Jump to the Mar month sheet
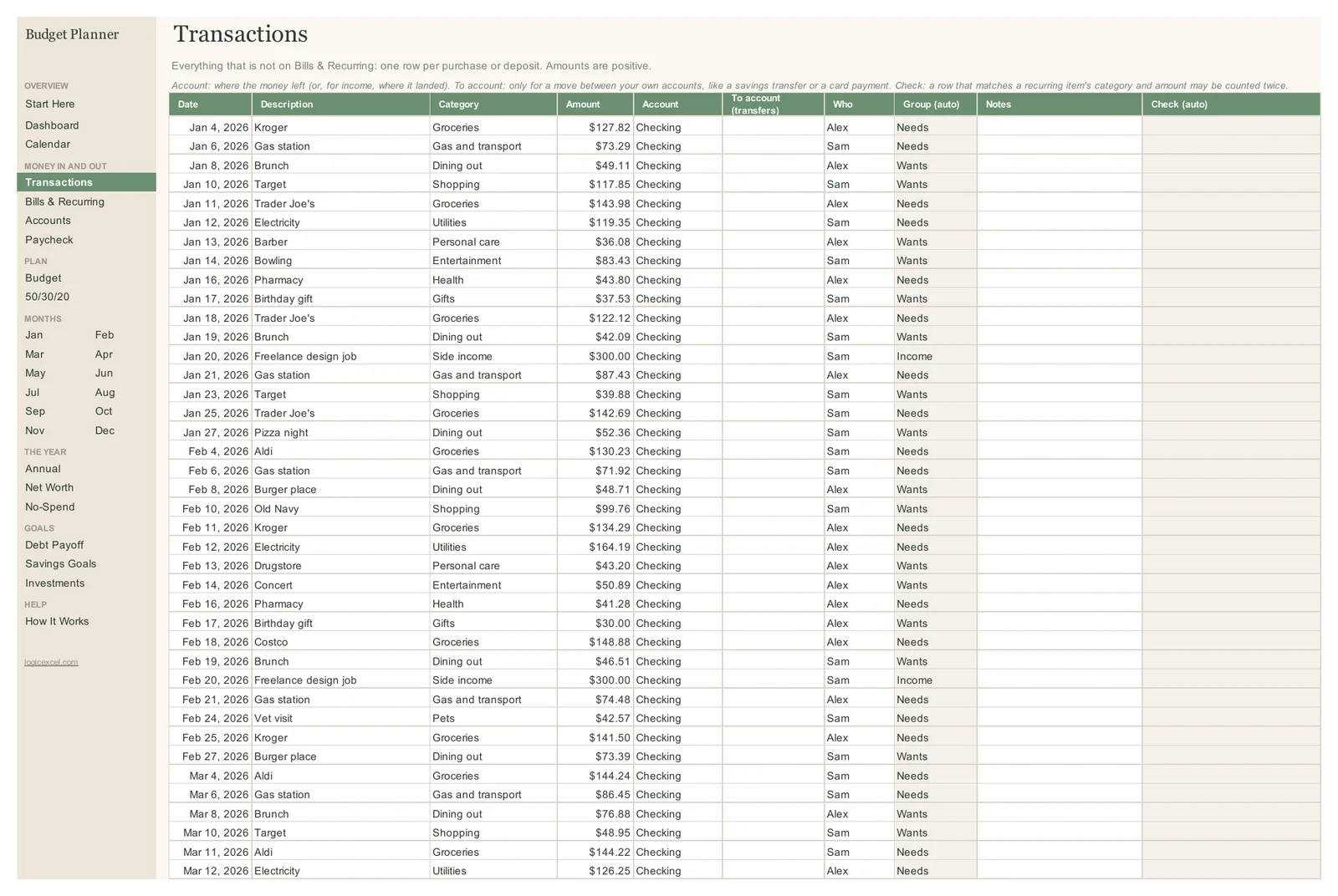 (x=34, y=354)
